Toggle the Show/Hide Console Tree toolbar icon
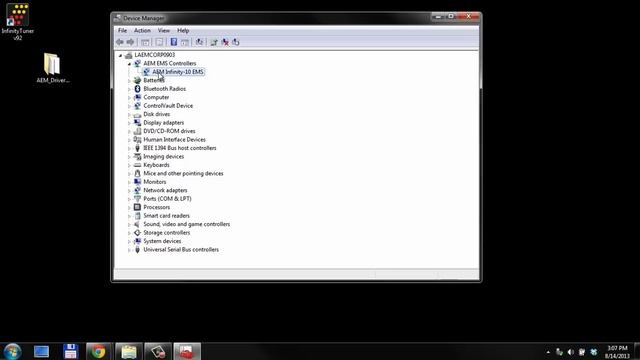 coord(145,42)
